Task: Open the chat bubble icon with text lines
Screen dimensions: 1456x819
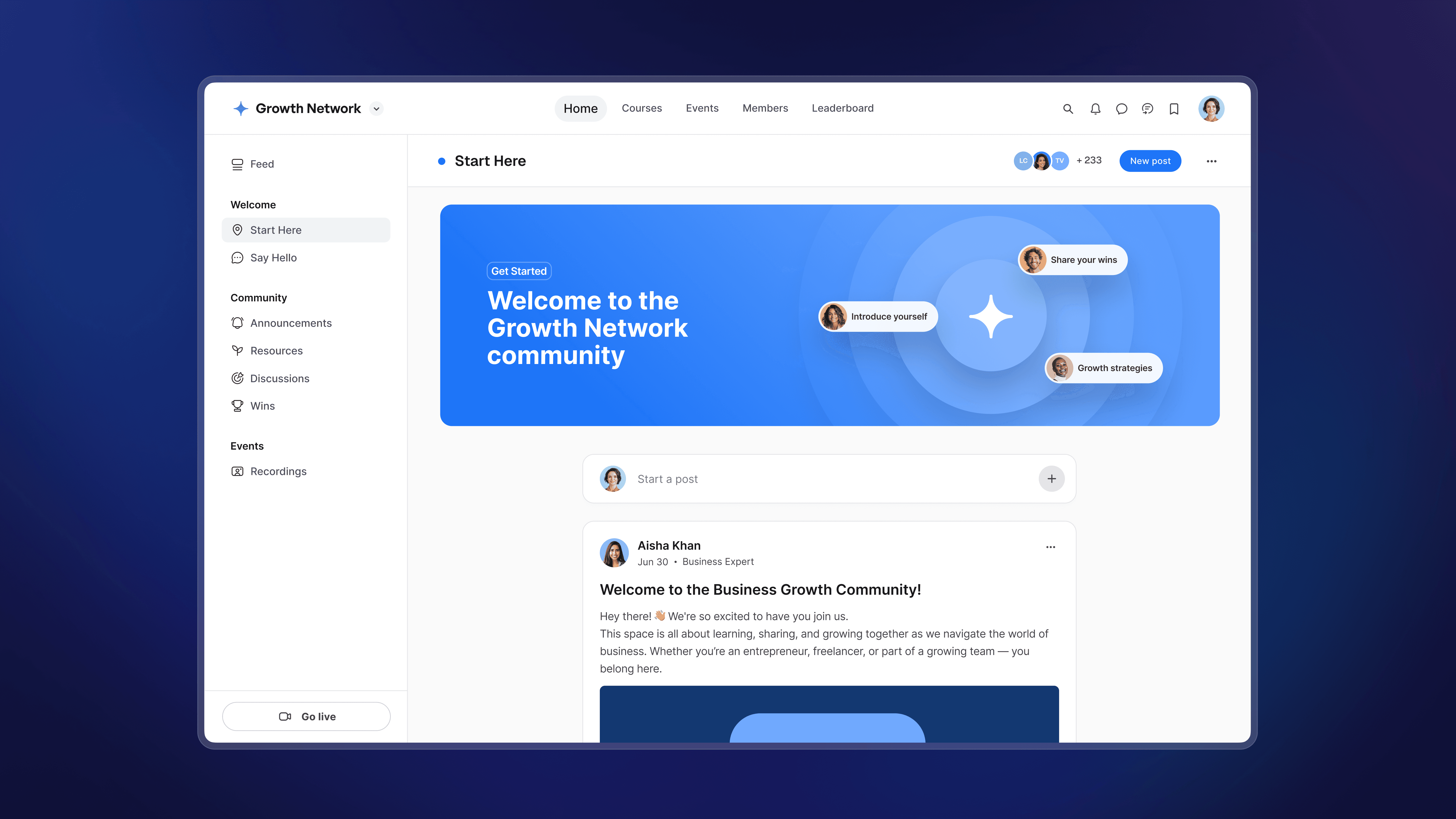Action: pos(1147,108)
